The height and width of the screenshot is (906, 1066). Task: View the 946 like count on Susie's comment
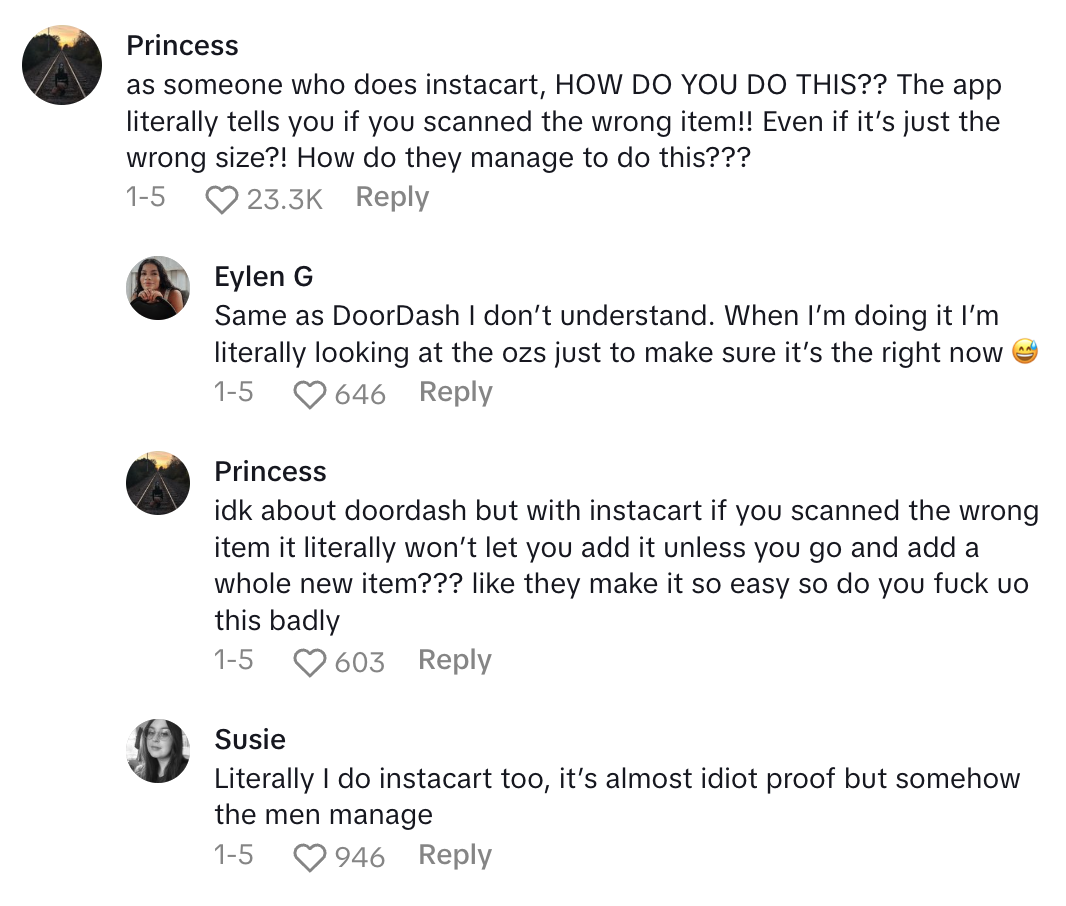[x=360, y=858]
